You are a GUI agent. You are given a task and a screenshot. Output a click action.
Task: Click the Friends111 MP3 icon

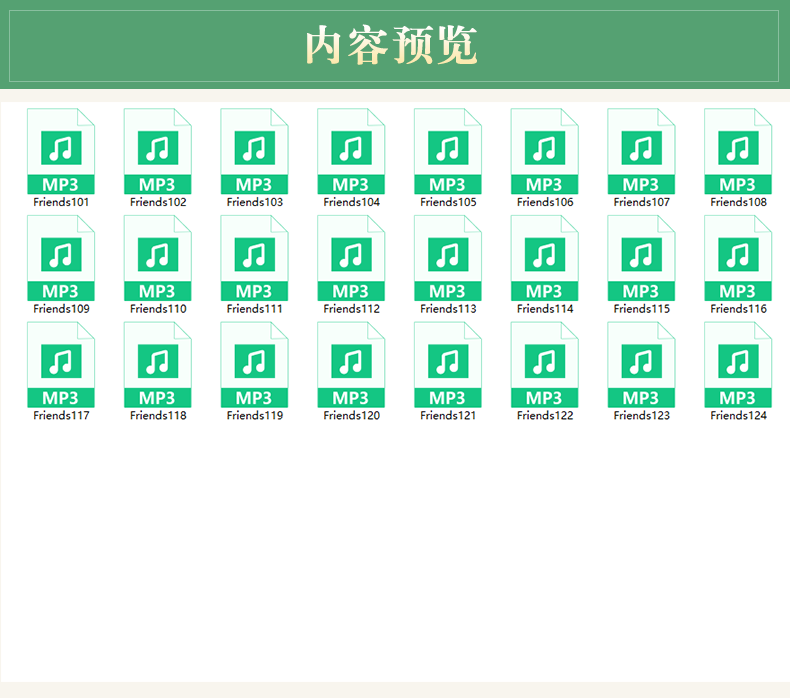point(254,258)
